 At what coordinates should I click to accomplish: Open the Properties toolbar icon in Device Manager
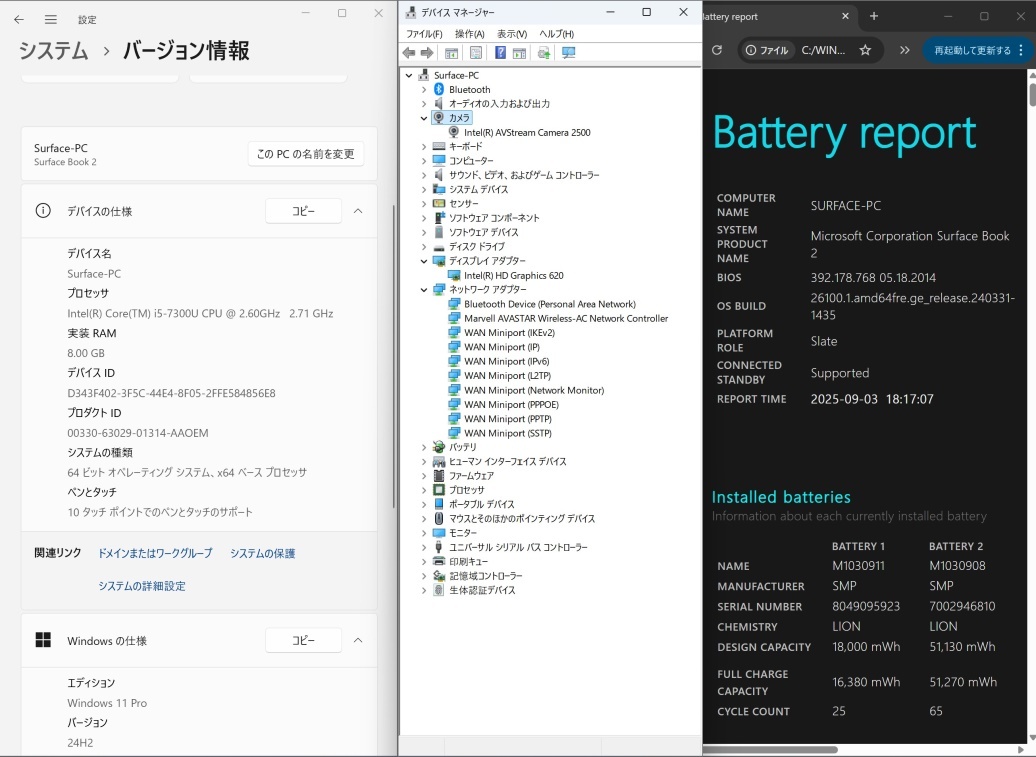point(476,53)
